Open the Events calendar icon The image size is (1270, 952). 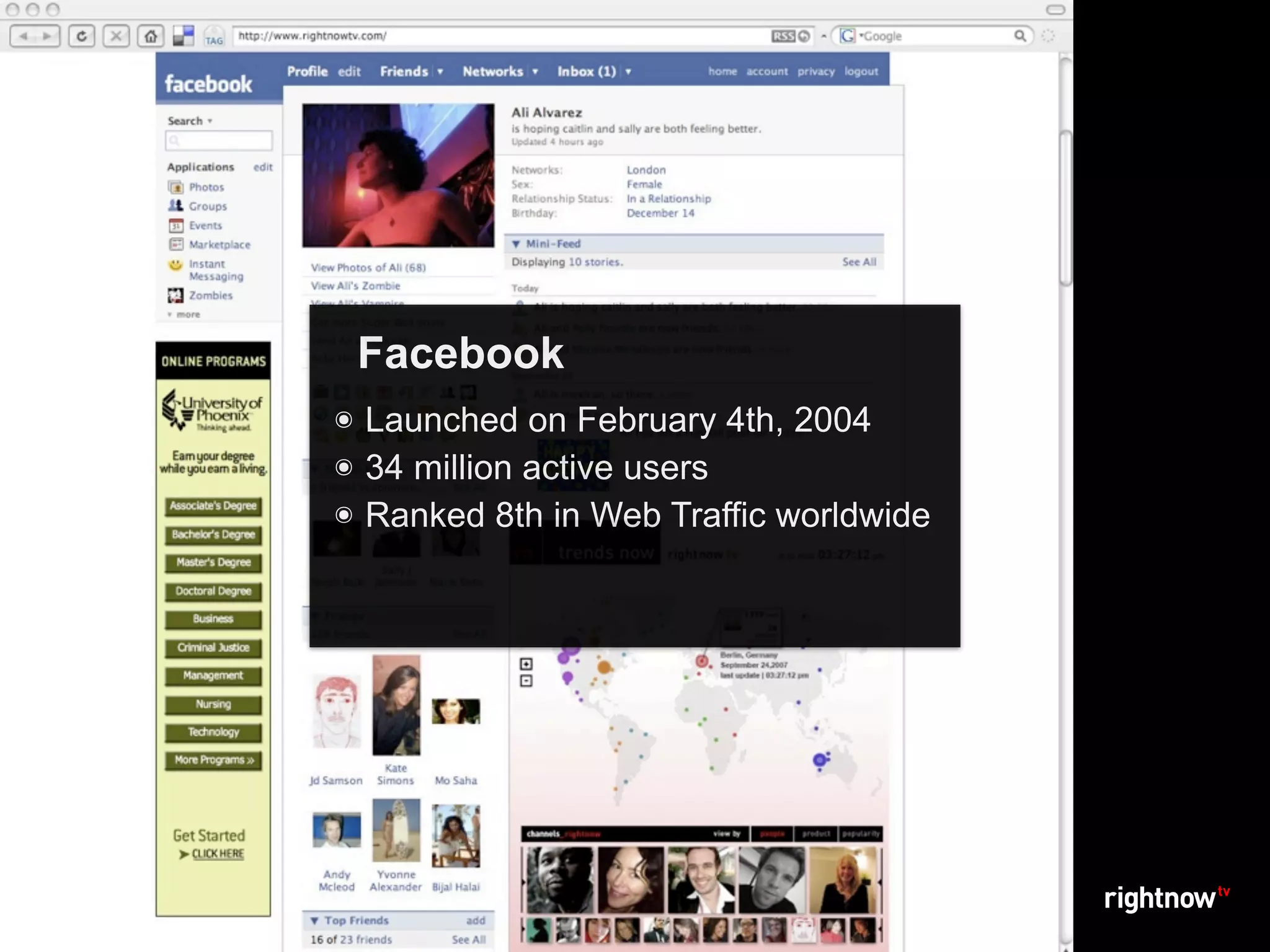point(176,226)
